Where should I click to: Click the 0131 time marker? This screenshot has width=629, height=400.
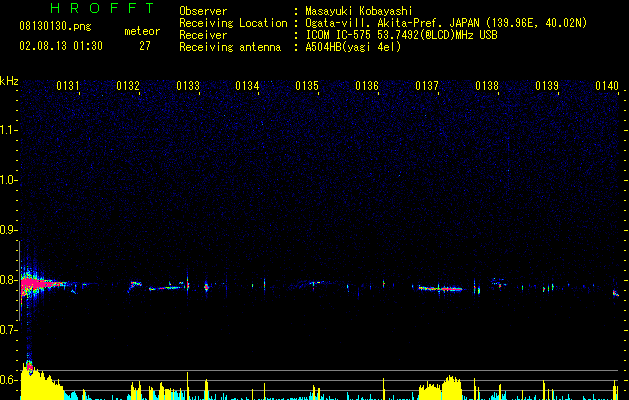[x=68, y=86]
